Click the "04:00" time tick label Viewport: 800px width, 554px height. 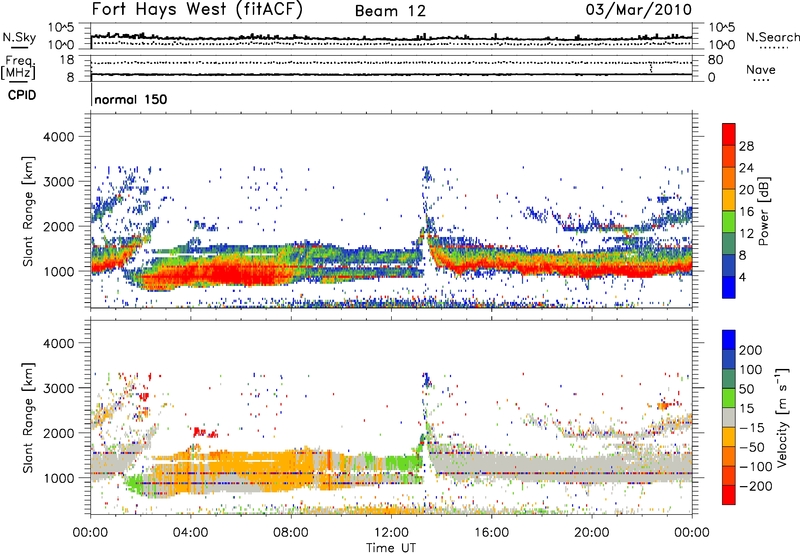pyautogui.click(x=190, y=533)
